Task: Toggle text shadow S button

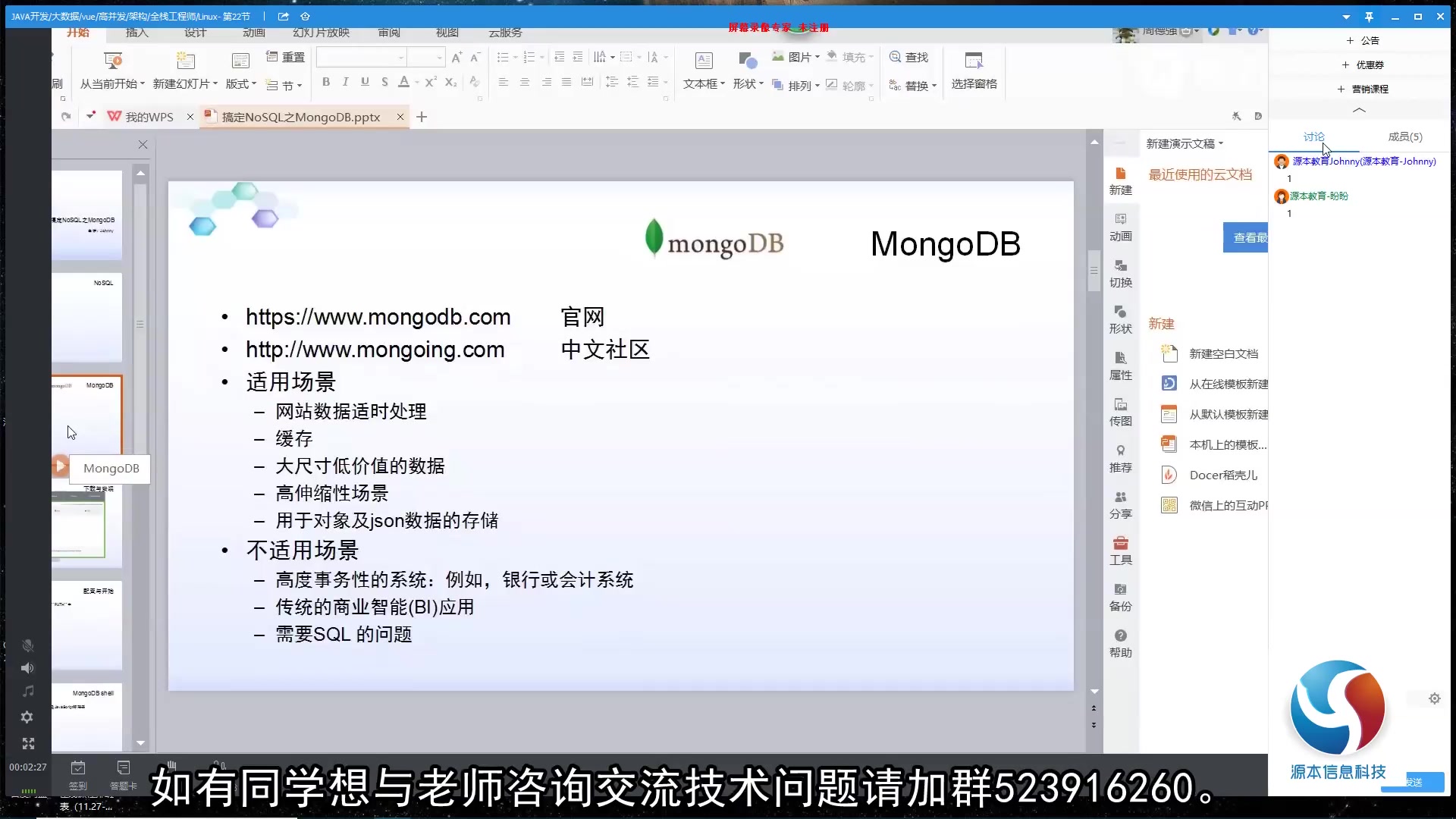Action: click(x=384, y=82)
